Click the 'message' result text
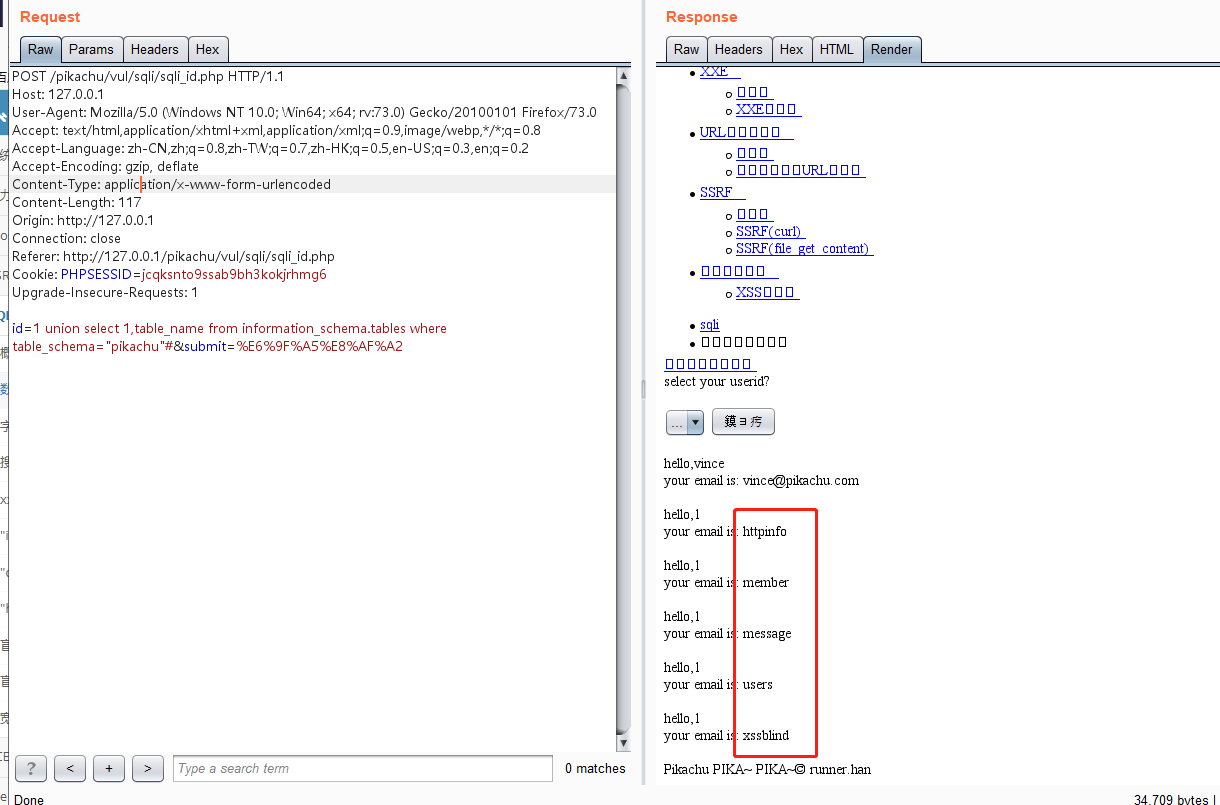 coord(767,633)
